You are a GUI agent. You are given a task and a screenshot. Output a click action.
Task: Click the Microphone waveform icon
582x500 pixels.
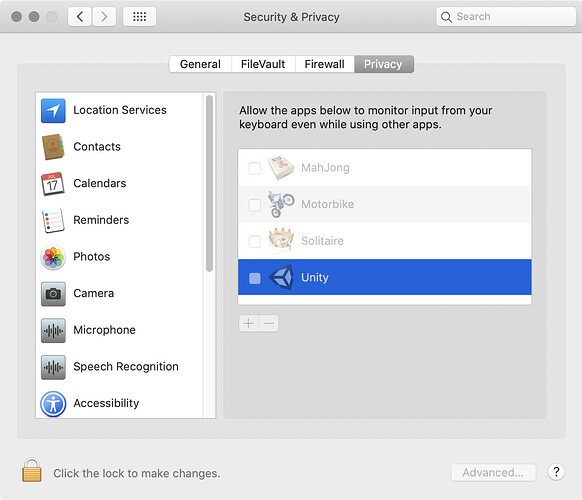(53, 330)
